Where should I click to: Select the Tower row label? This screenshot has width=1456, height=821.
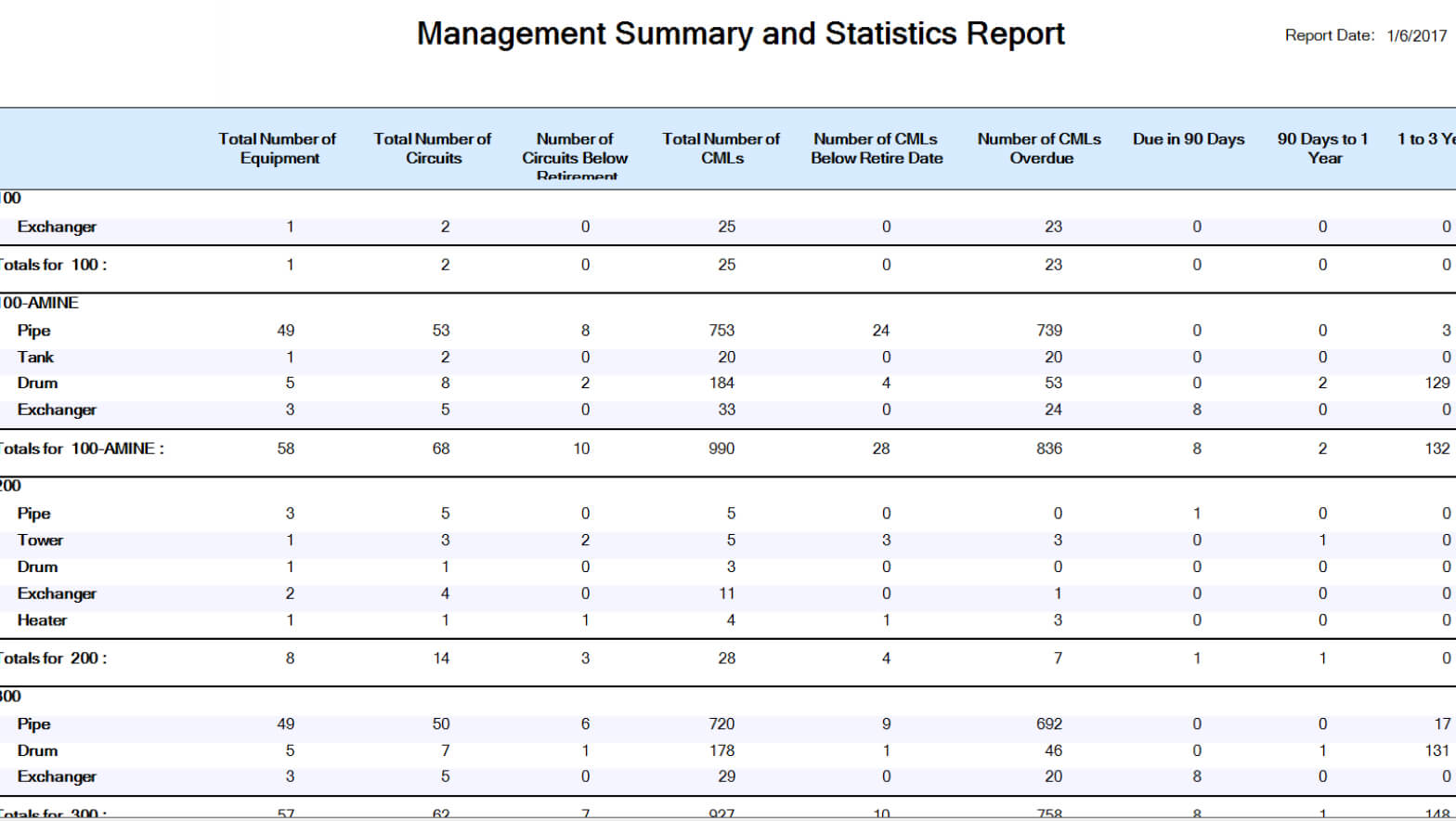coord(40,541)
